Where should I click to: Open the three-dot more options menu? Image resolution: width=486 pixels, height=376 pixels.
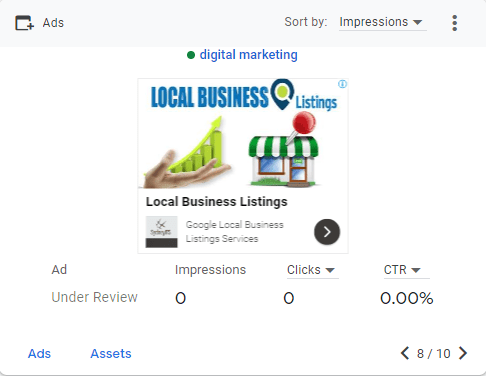coord(454,23)
